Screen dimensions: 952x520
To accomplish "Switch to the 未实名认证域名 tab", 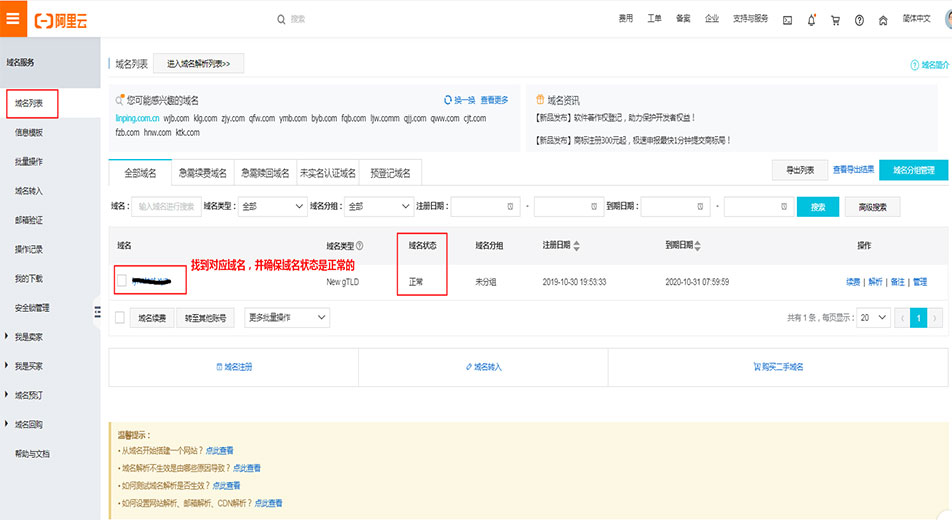I will (327, 173).
